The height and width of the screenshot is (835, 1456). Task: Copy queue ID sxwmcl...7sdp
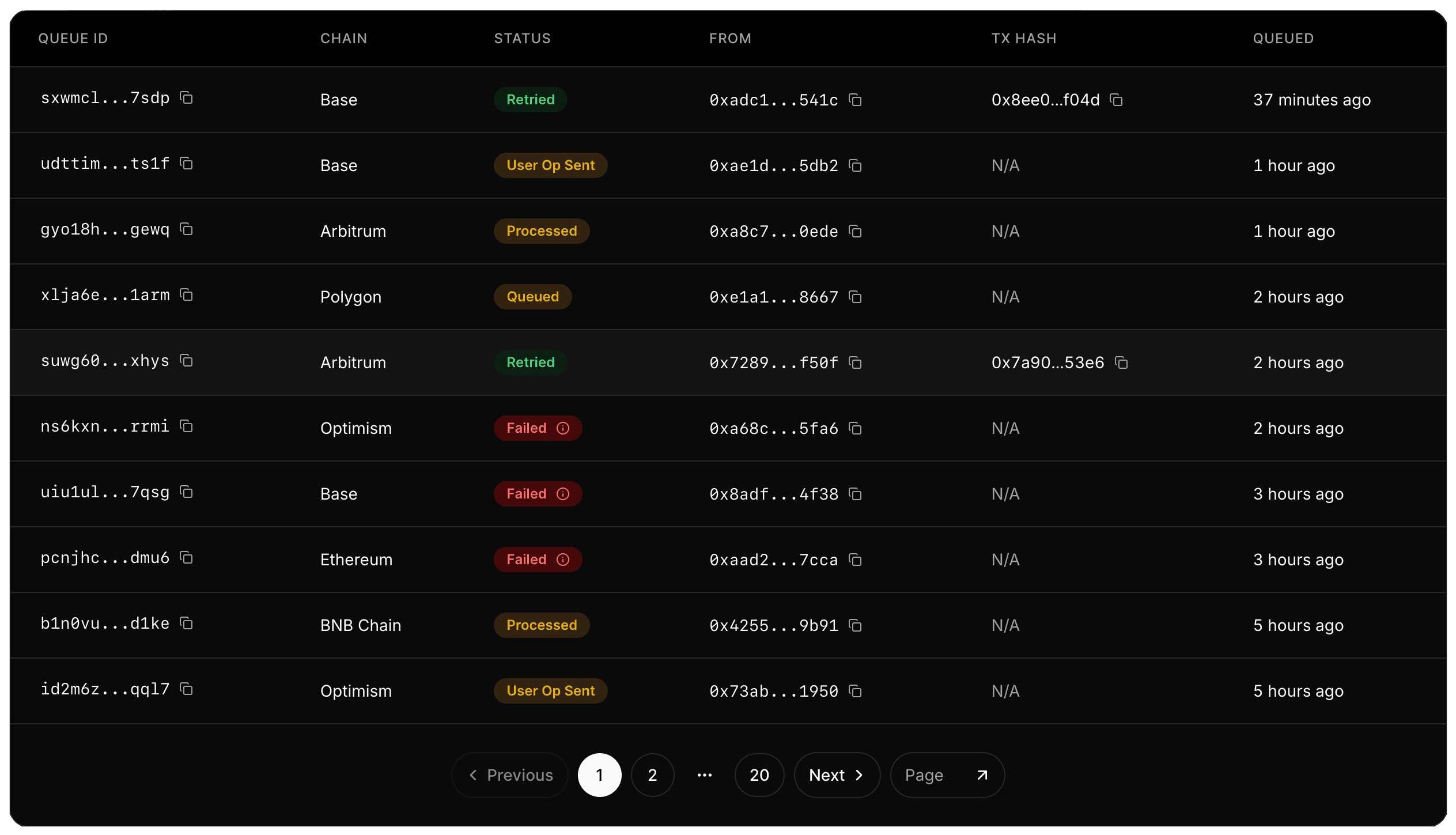186,98
